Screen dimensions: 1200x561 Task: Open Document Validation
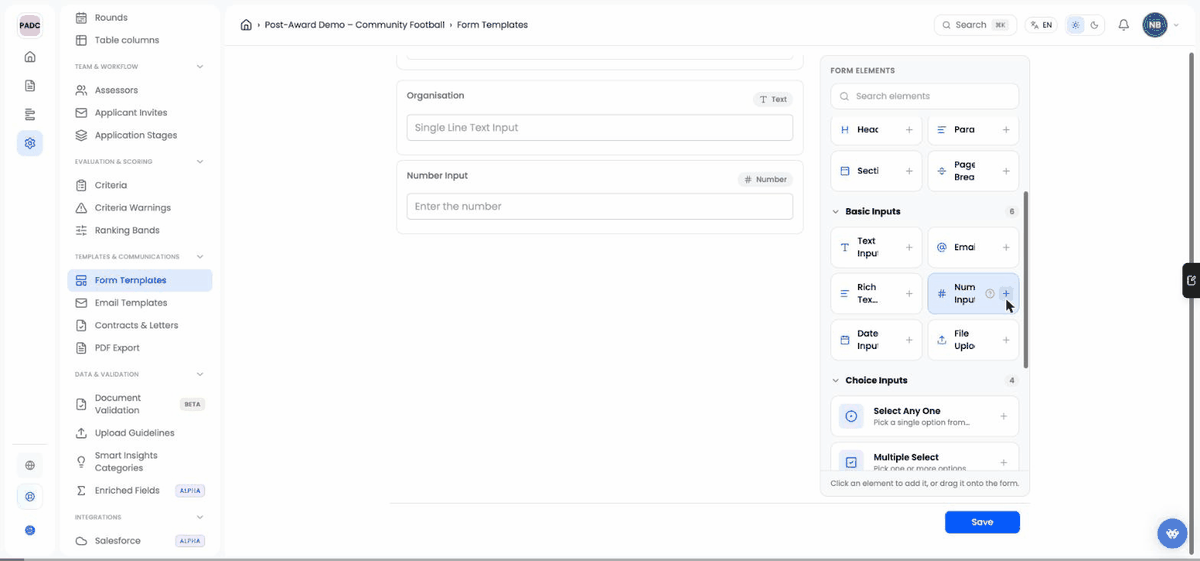click(x=140, y=404)
